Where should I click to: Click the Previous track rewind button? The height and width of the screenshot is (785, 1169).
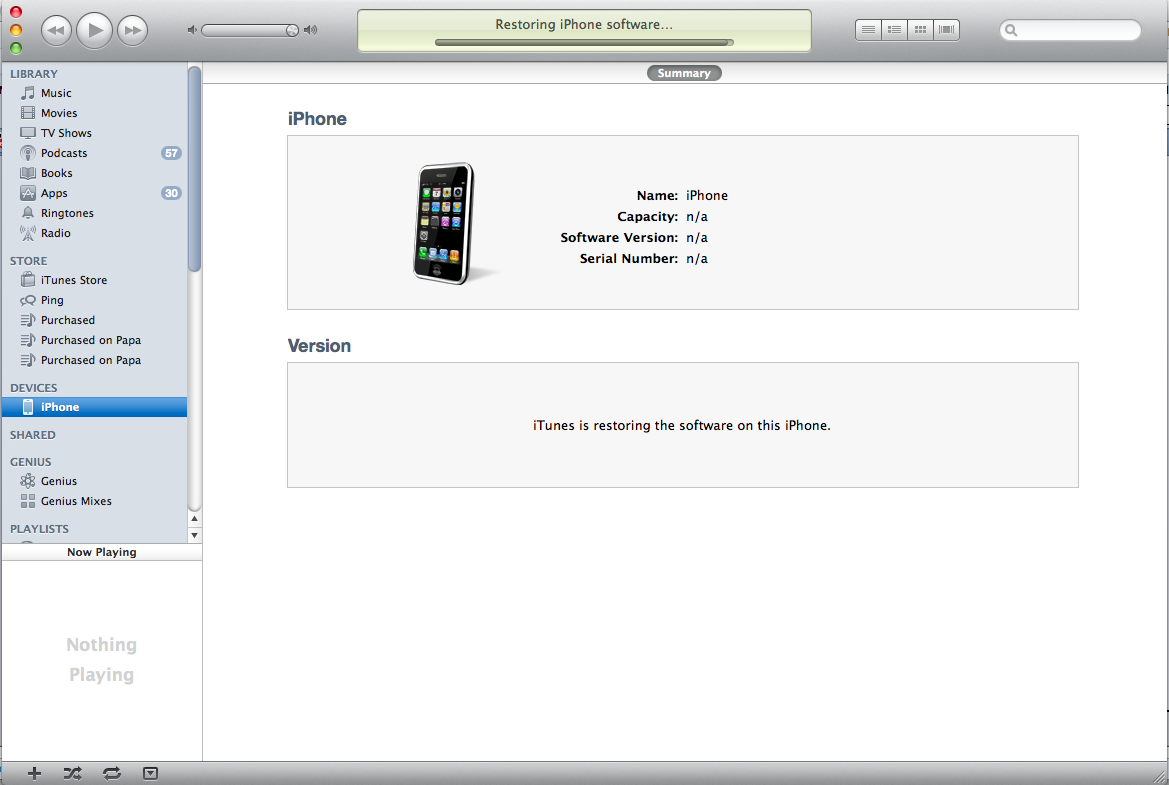tap(56, 31)
